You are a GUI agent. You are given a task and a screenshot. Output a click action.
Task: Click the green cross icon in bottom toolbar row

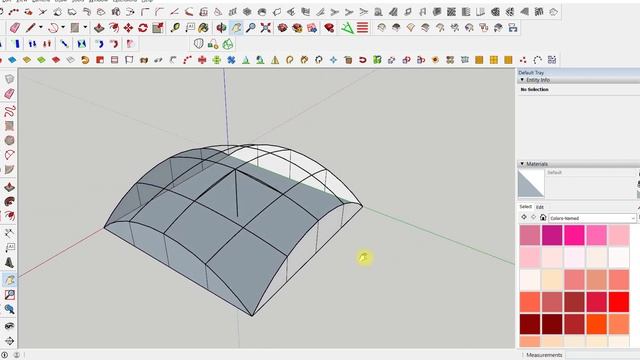217,60
